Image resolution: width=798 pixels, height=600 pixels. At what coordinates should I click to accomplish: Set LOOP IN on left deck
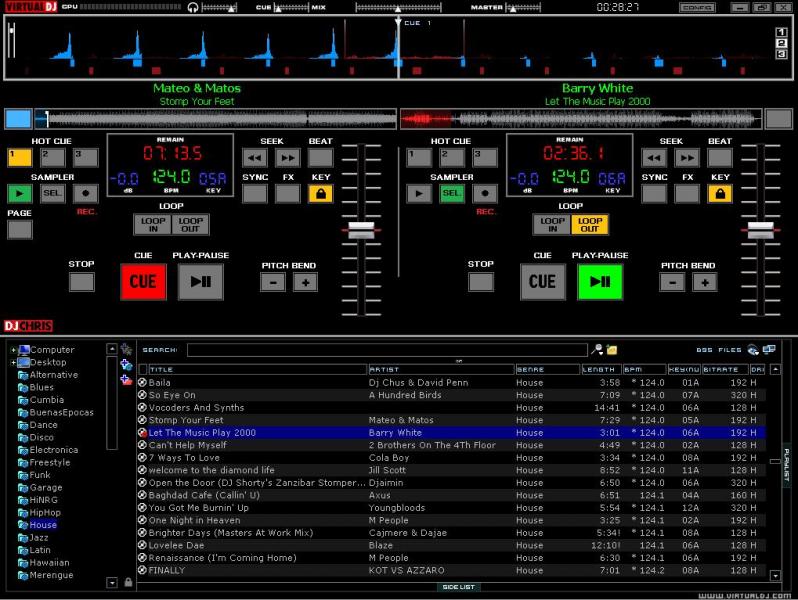click(x=153, y=224)
